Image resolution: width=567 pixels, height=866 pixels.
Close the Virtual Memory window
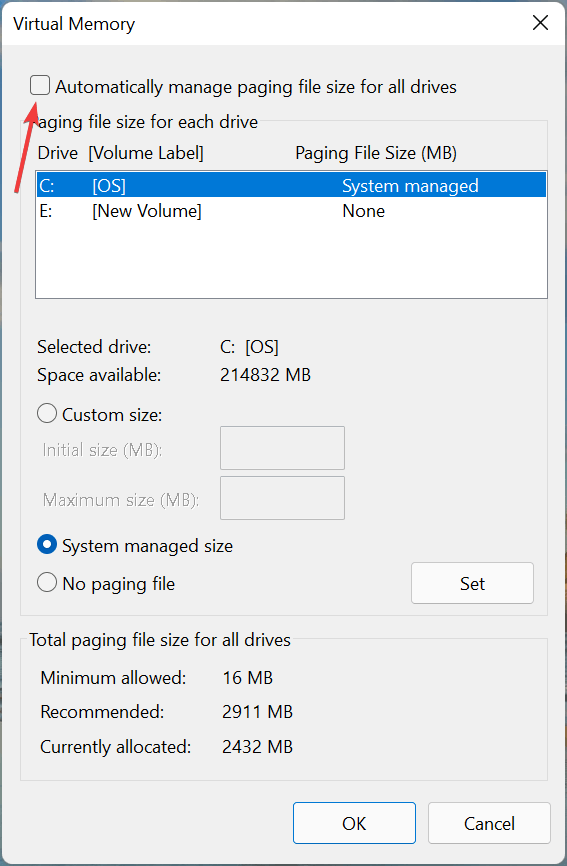click(x=540, y=23)
